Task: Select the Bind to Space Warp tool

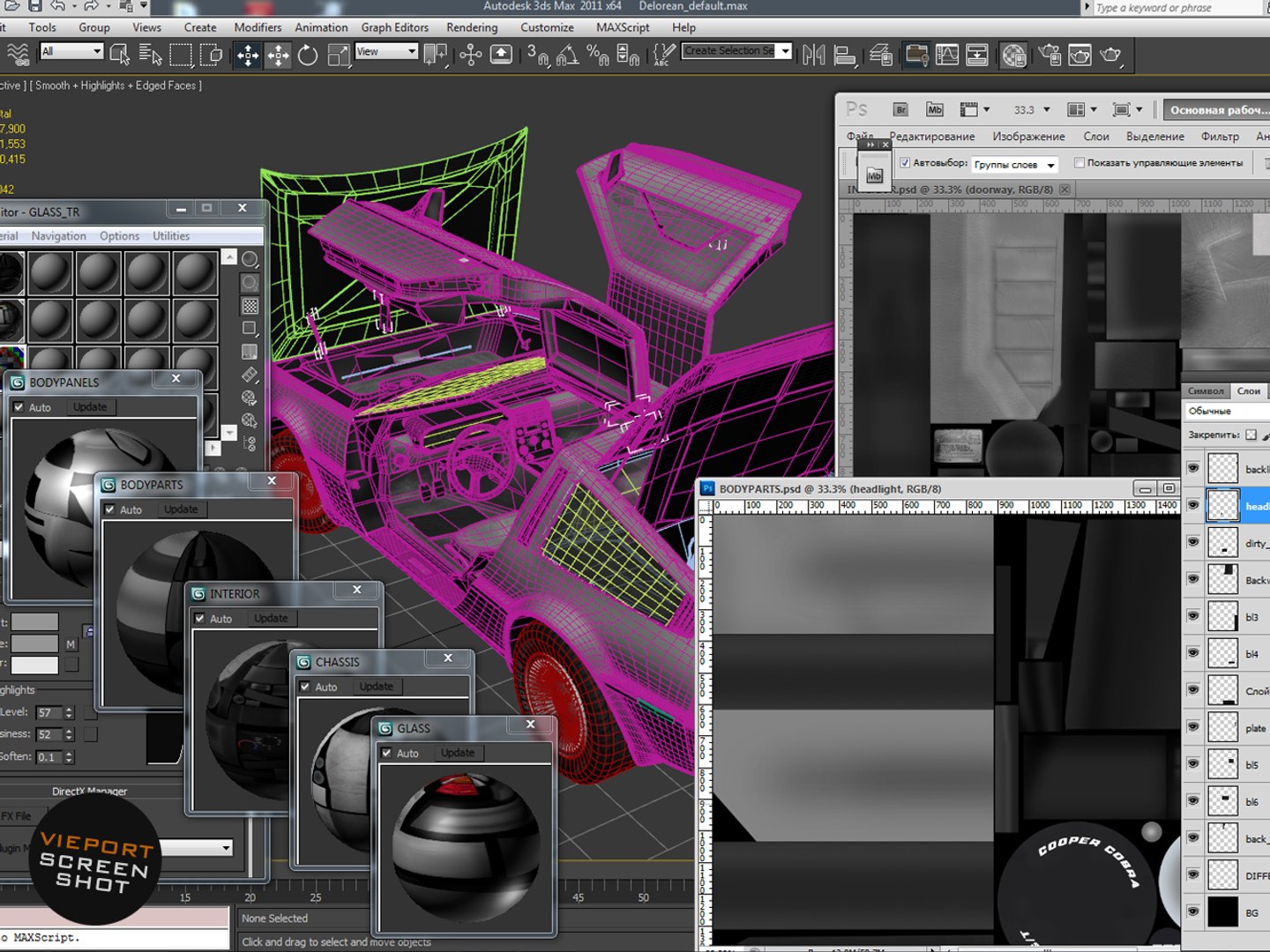Action: coord(18,56)
